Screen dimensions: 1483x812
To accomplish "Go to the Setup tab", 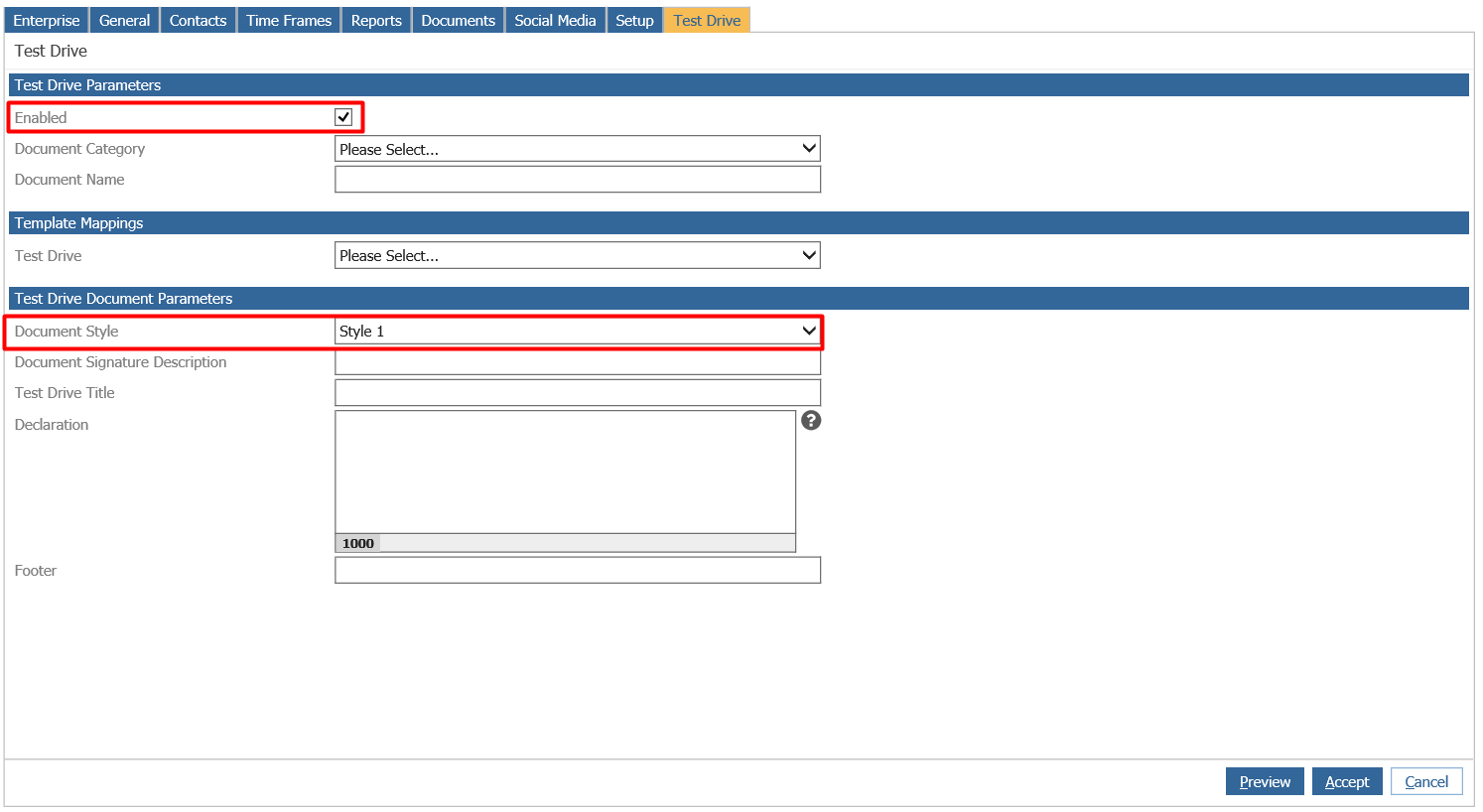I will click(x=634, y=20).
